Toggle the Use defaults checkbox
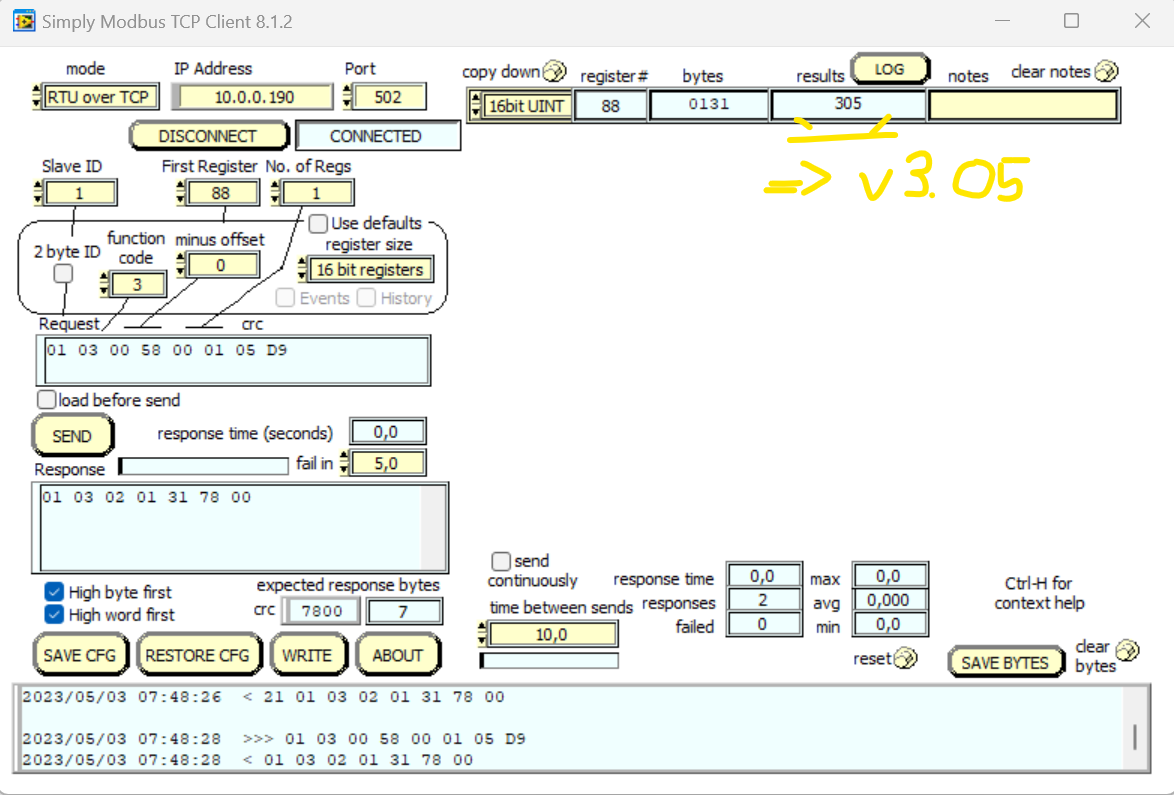This screenshot has width=1174, height=795. pyautogui.click(x=318, y=223)
